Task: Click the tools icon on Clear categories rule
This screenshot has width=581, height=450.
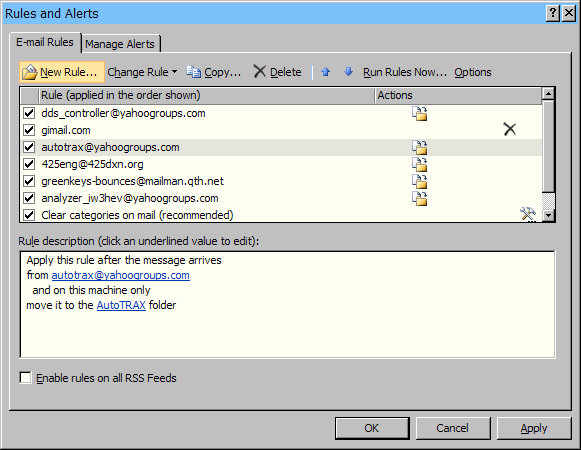Action: click(528, 214)
